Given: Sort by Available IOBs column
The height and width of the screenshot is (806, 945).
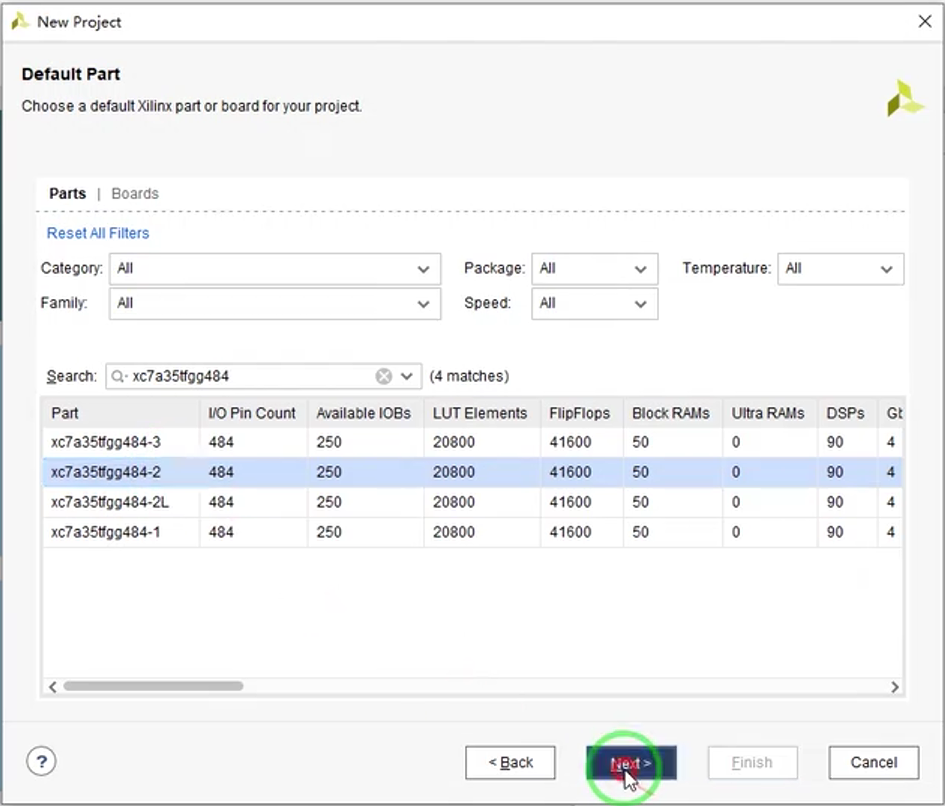Looking at the screenshot, I should click(366, 413).
